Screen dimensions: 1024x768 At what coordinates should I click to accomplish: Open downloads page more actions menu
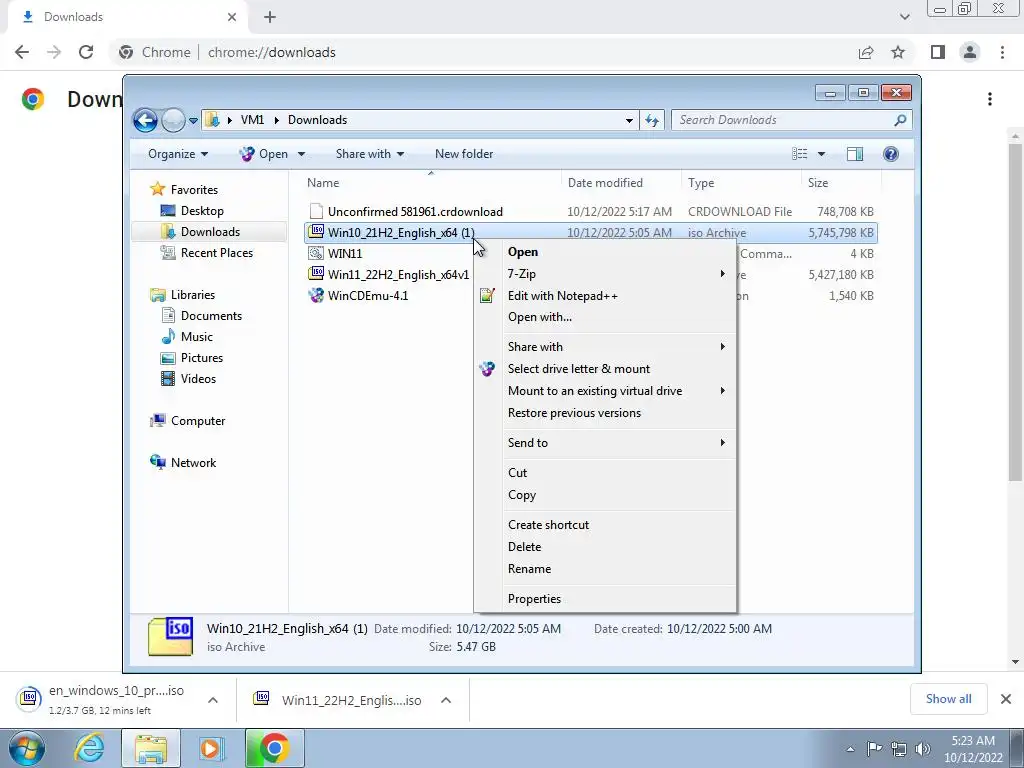click(x=990, y=99)
